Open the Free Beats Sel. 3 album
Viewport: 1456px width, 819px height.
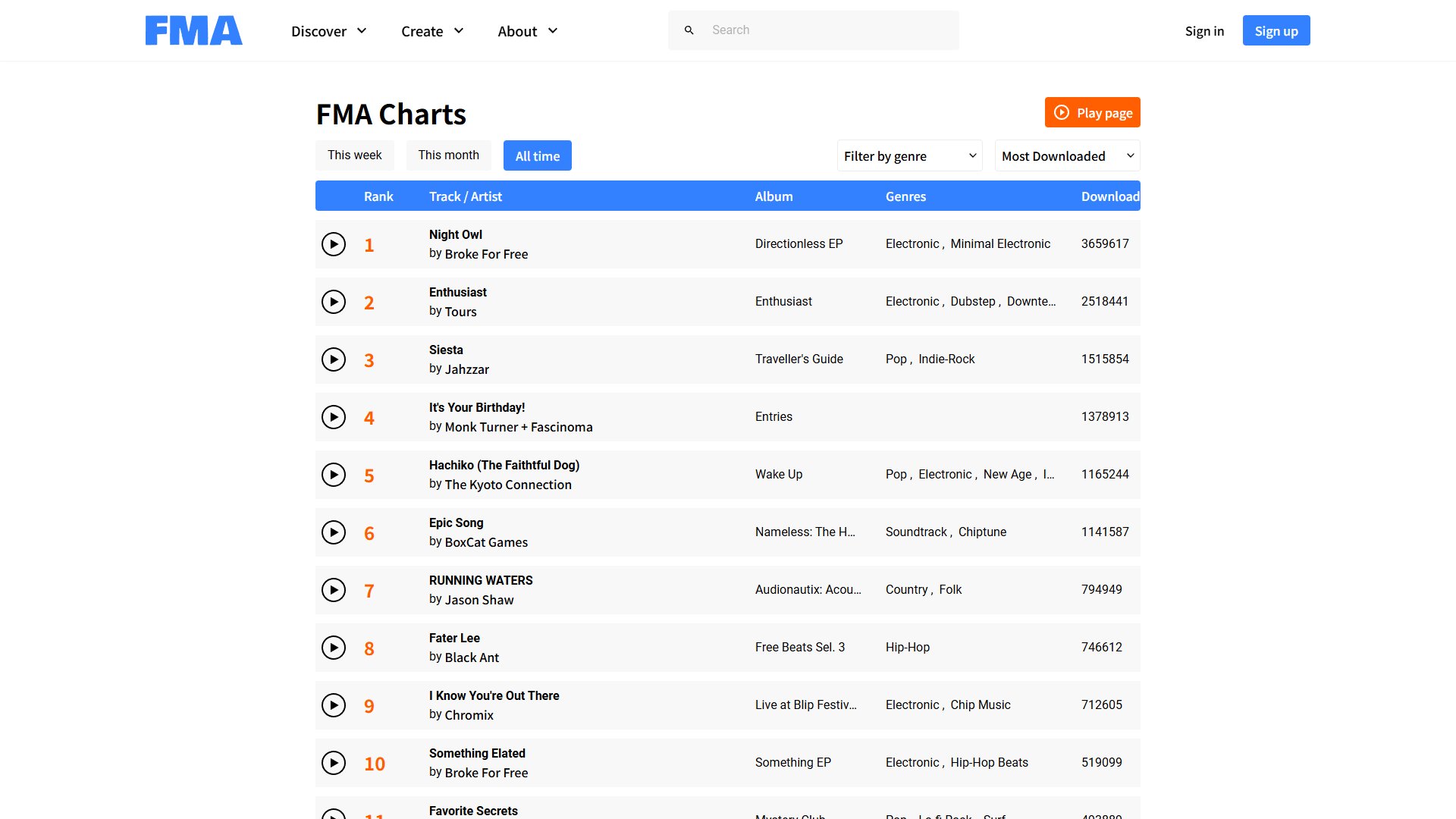(800, 648)
